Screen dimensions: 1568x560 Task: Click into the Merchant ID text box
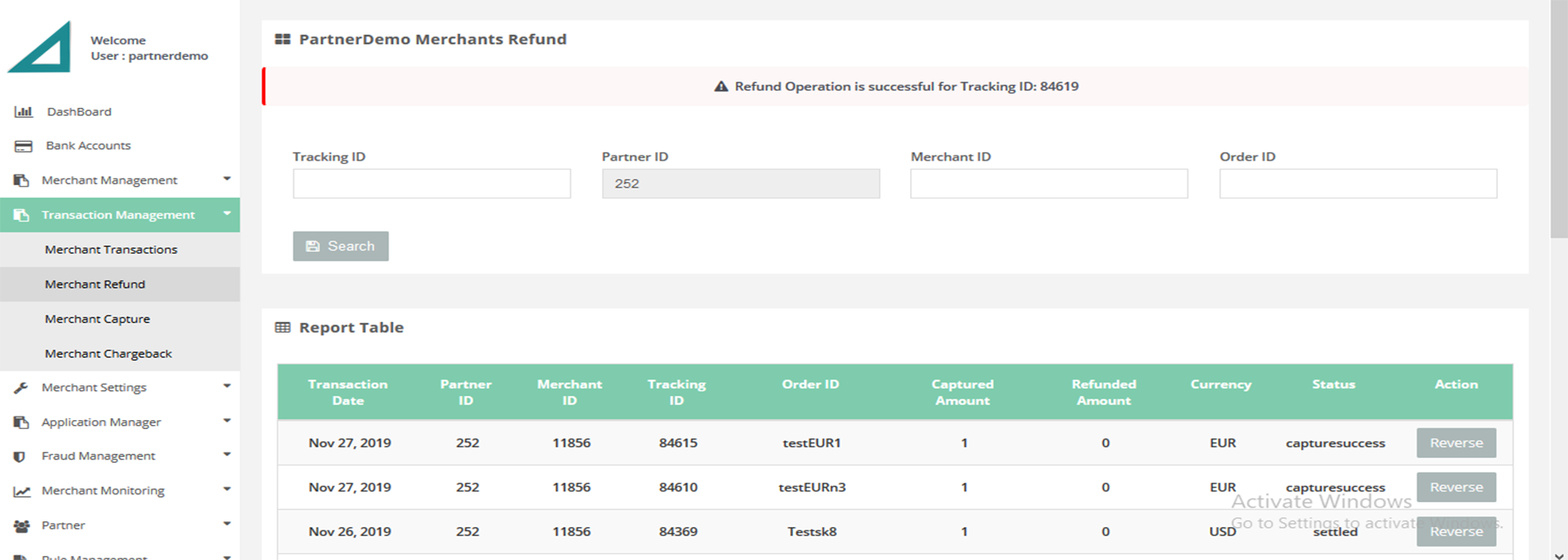(x=1048, y=184)
